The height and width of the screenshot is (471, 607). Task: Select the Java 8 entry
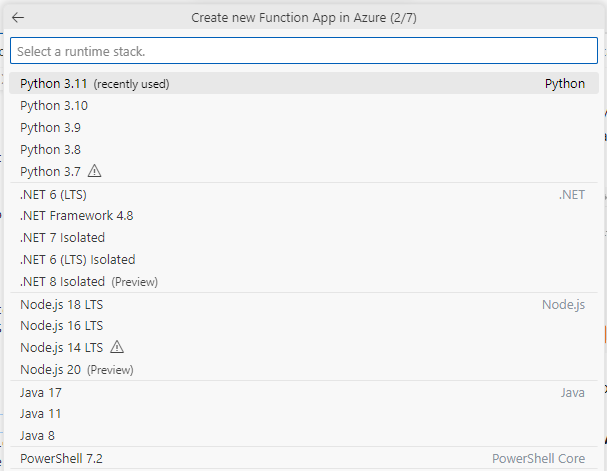pos(304,435)
